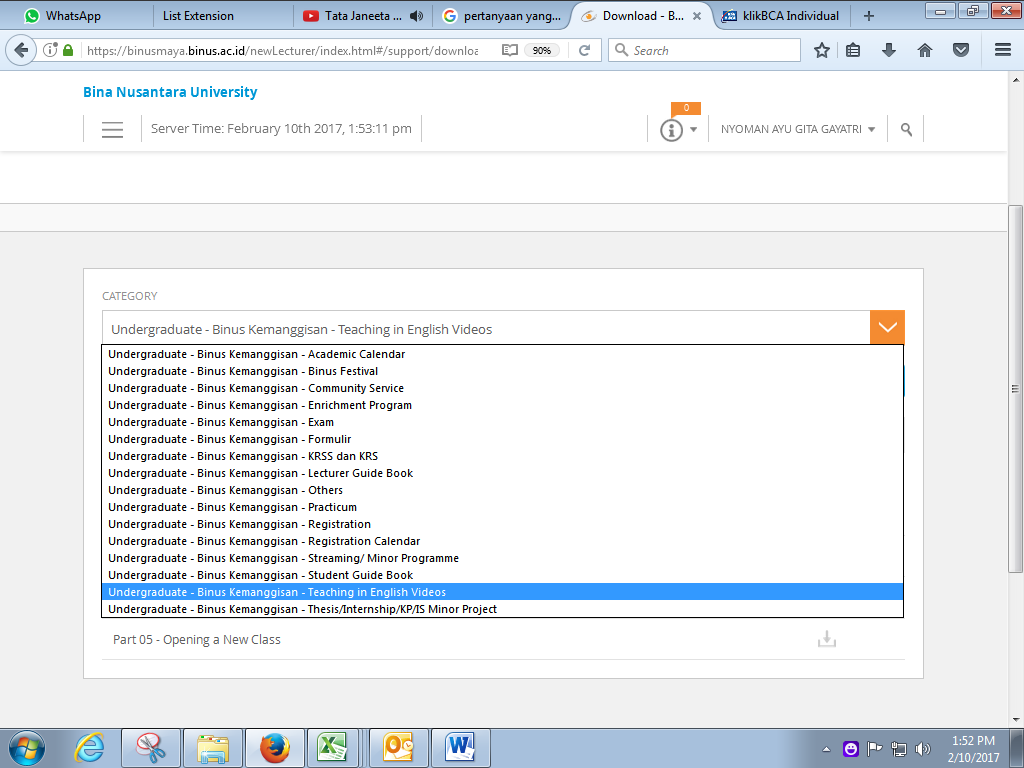Click the Firefox search input field
Screen dimensions: 1024x768
710,50
